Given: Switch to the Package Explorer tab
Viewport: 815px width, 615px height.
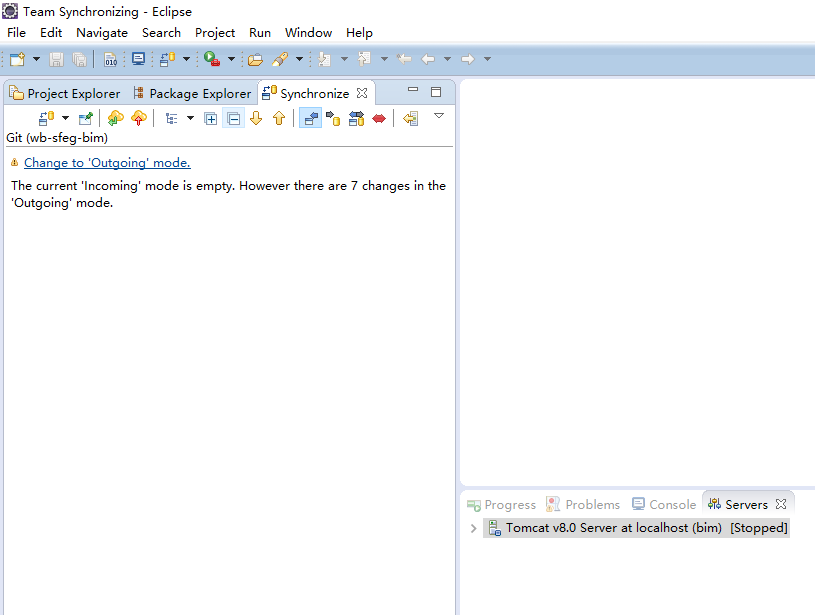Looking at the screenshot, I should 192,94.
